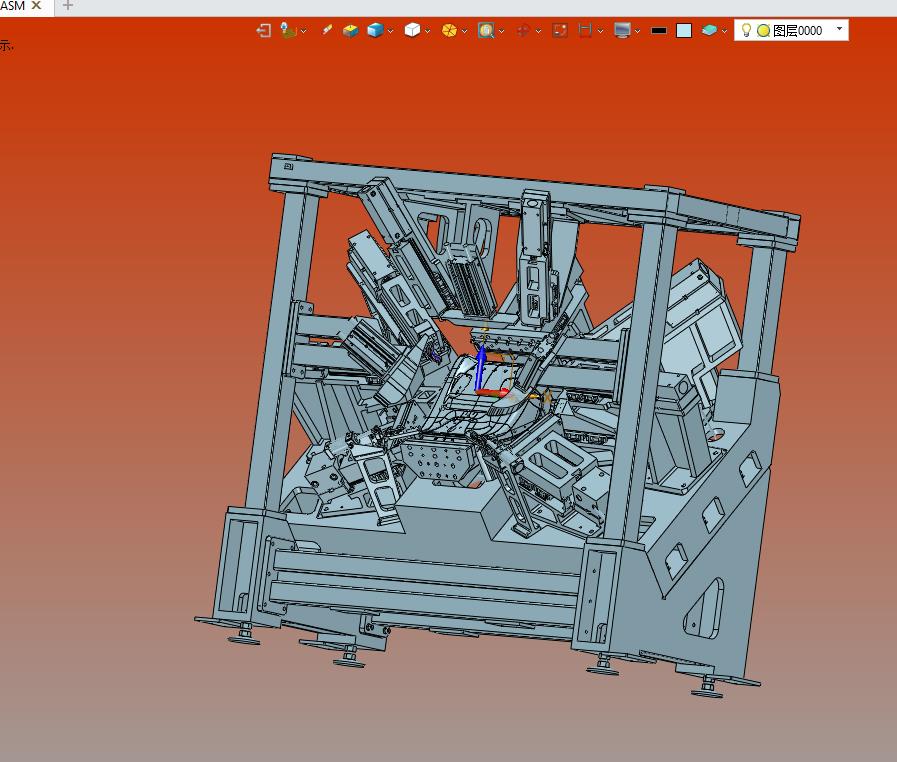Click the blue Z-axis arrow of the triad
The height and width of the screenshot is (762, 897).
481,366
